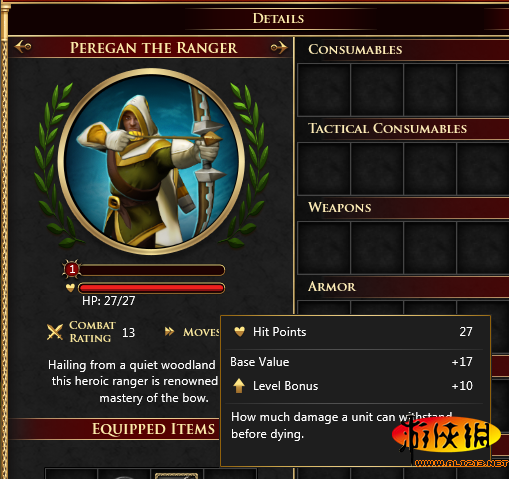This screenshot has width=509, height=479.
Task: Select the second Tactical Consumables slot
Action: pyautogui.click(x=377, y=169)
